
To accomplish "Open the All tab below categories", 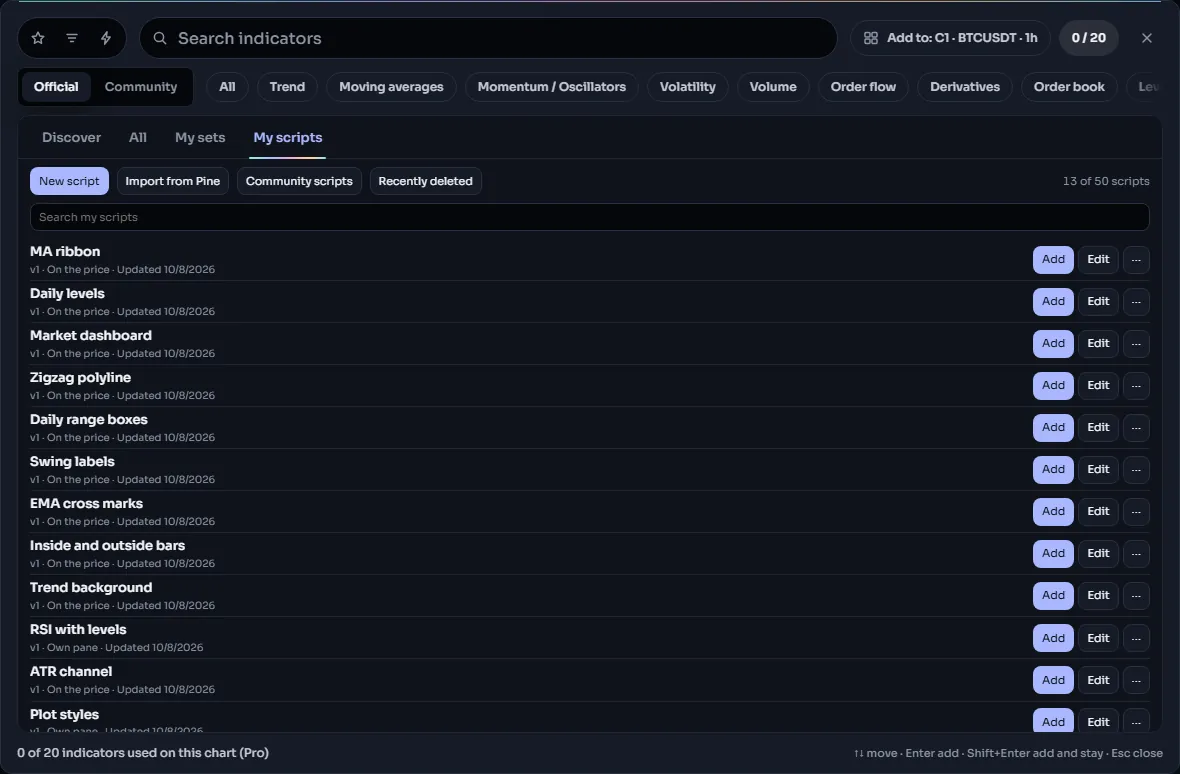I will coord(138,138).
